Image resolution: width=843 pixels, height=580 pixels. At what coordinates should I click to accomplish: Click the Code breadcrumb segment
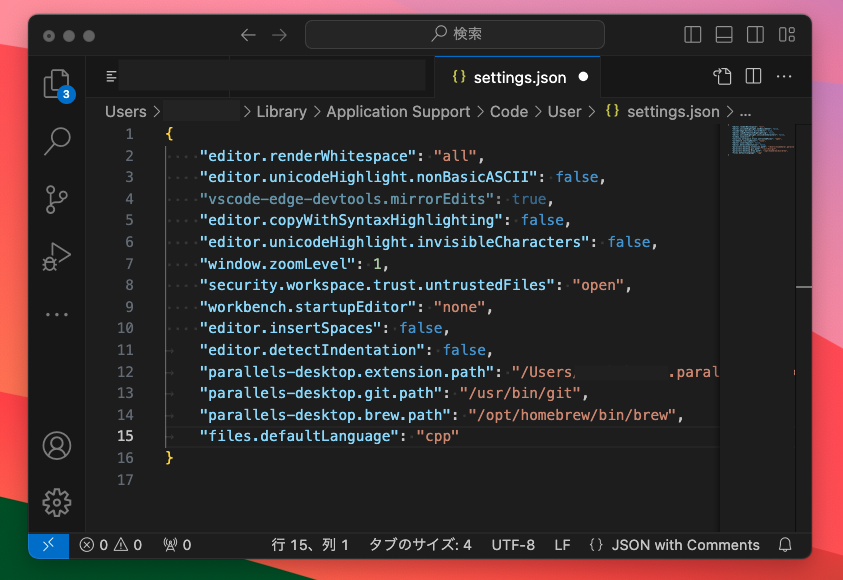tap(509, 112)
